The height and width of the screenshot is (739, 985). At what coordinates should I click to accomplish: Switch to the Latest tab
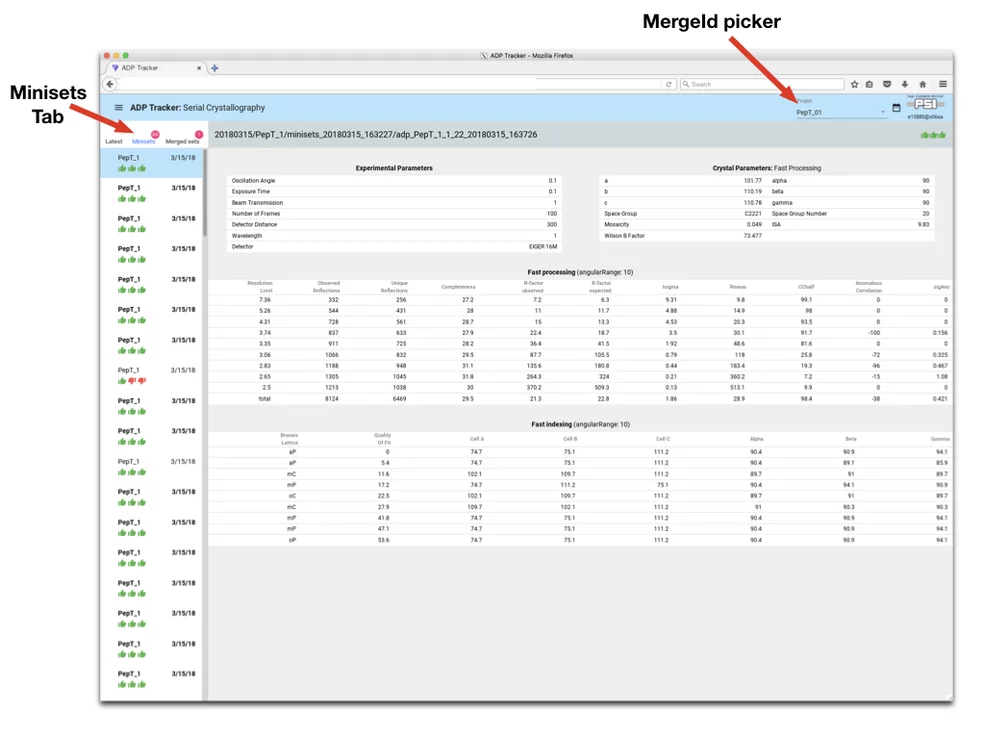coord(114,142)
